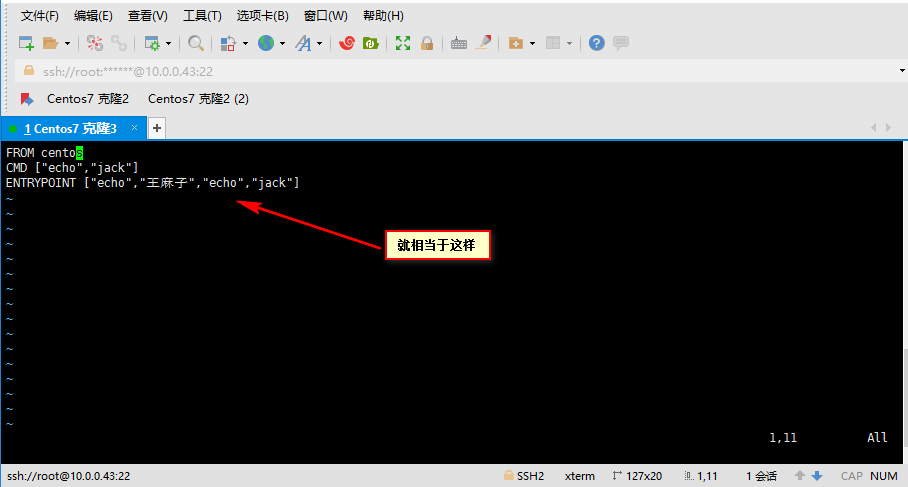Click the status bar up arrow icon
Screen dimensions: 908x487
pyautogui.click(x=800, y=475)
